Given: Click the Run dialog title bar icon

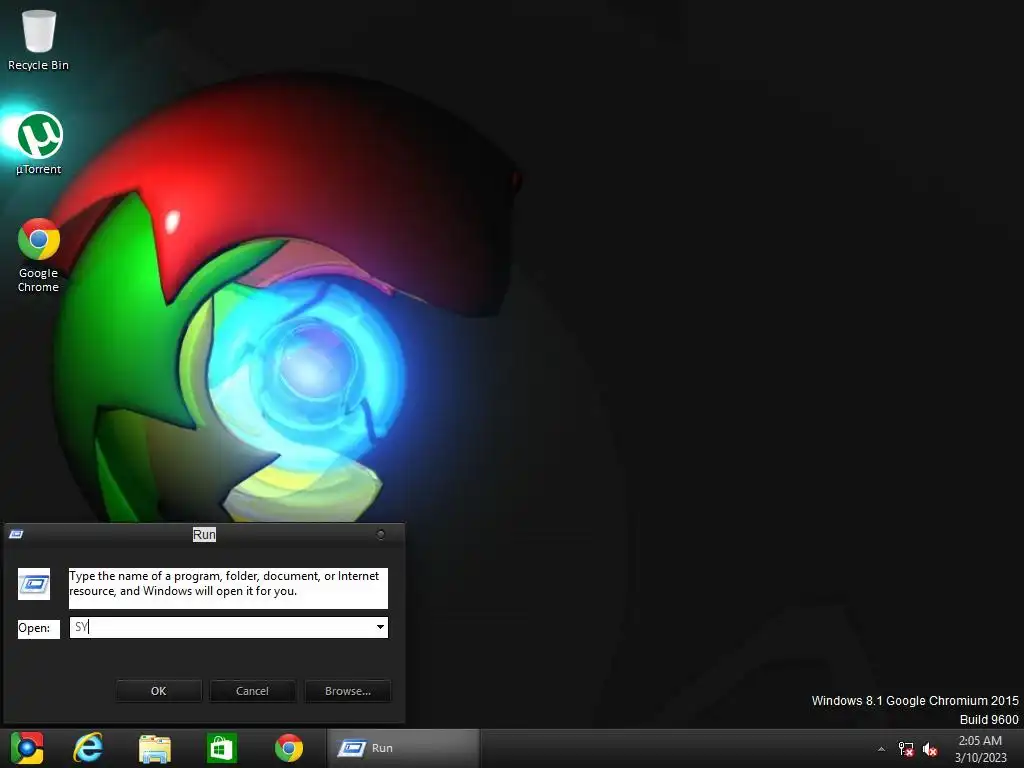Looking at the screenshot, I should [x=16, y=534].
